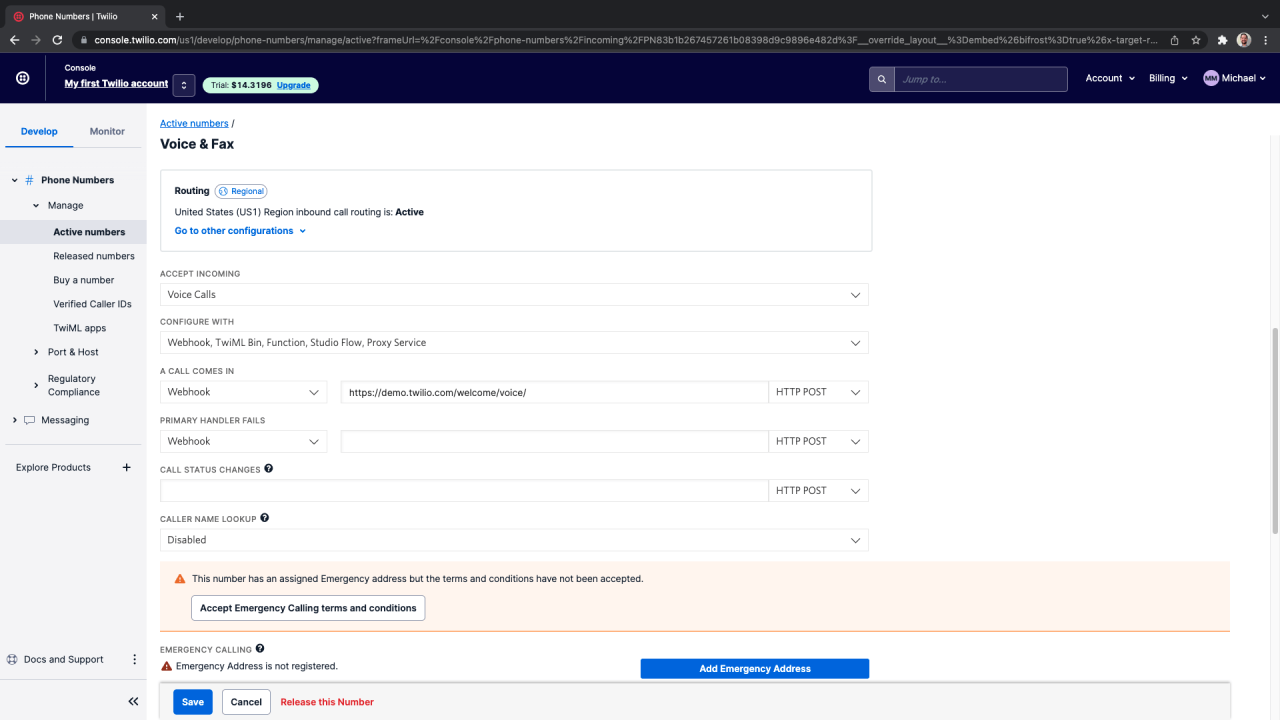Click the search magnifier icon
Screen dimensions: 1280x720
881,79
